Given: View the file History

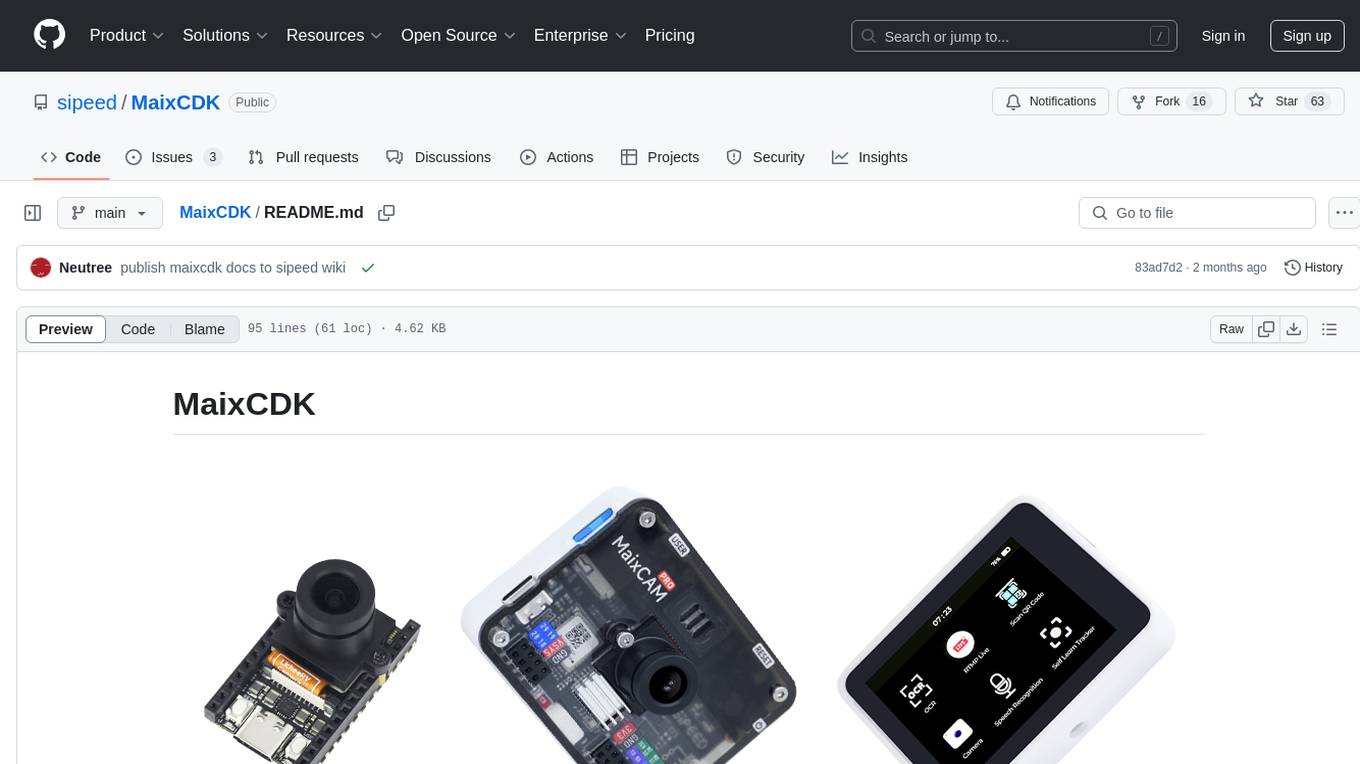Looking at the screenshot, I should (x=1313, y=267).
